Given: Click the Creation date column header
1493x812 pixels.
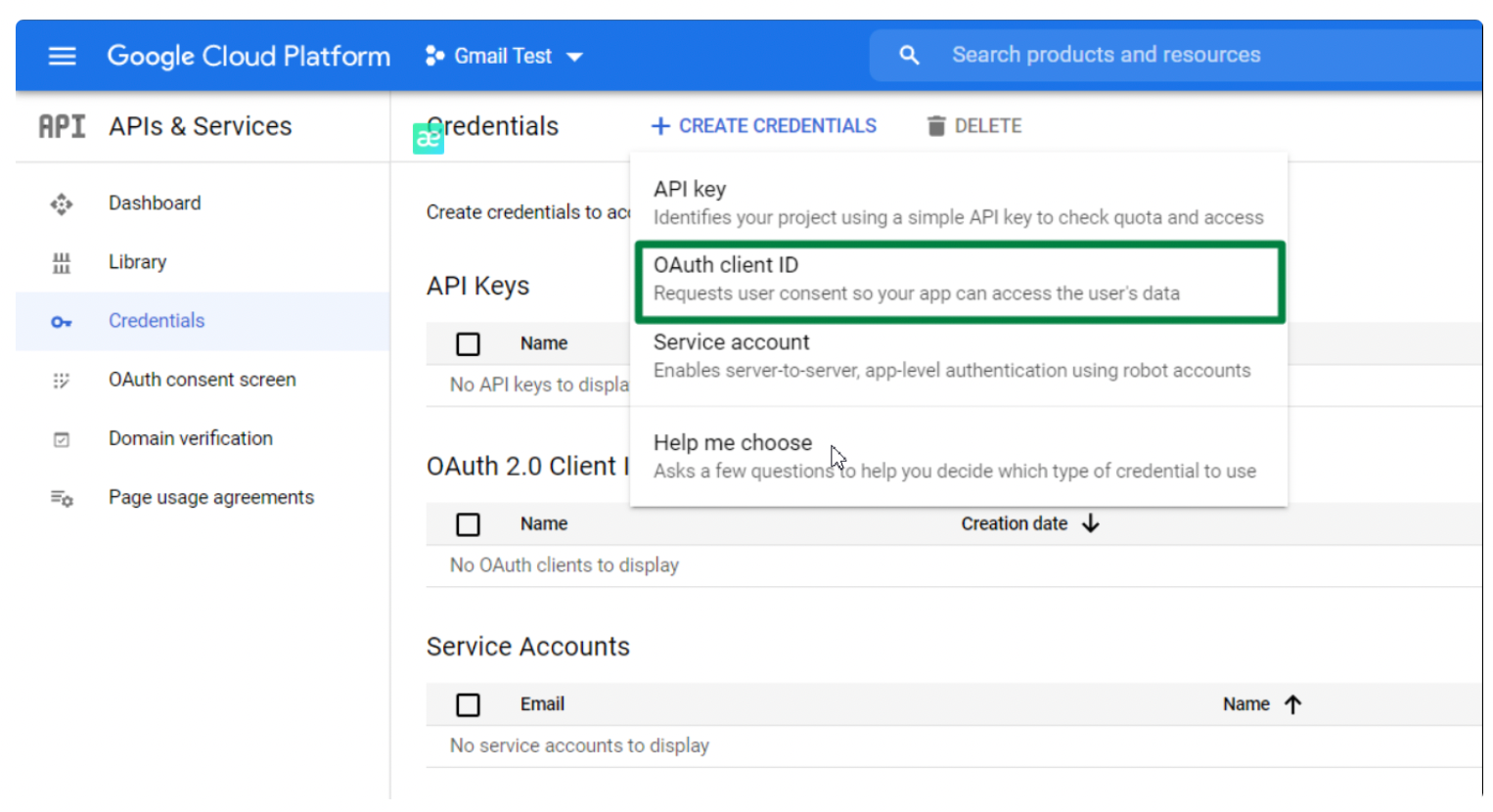Looking at the screenshot, I should pos(1015,523).
